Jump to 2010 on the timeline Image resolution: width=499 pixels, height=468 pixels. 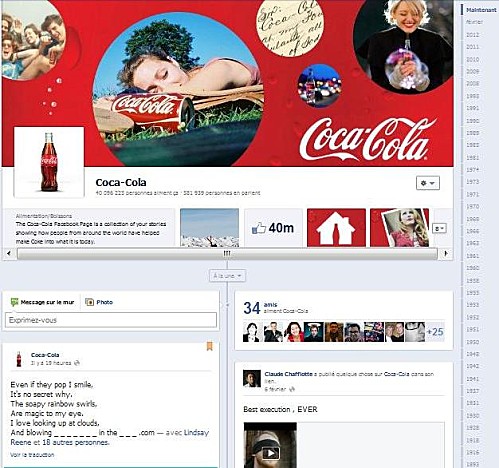[472, 59]
